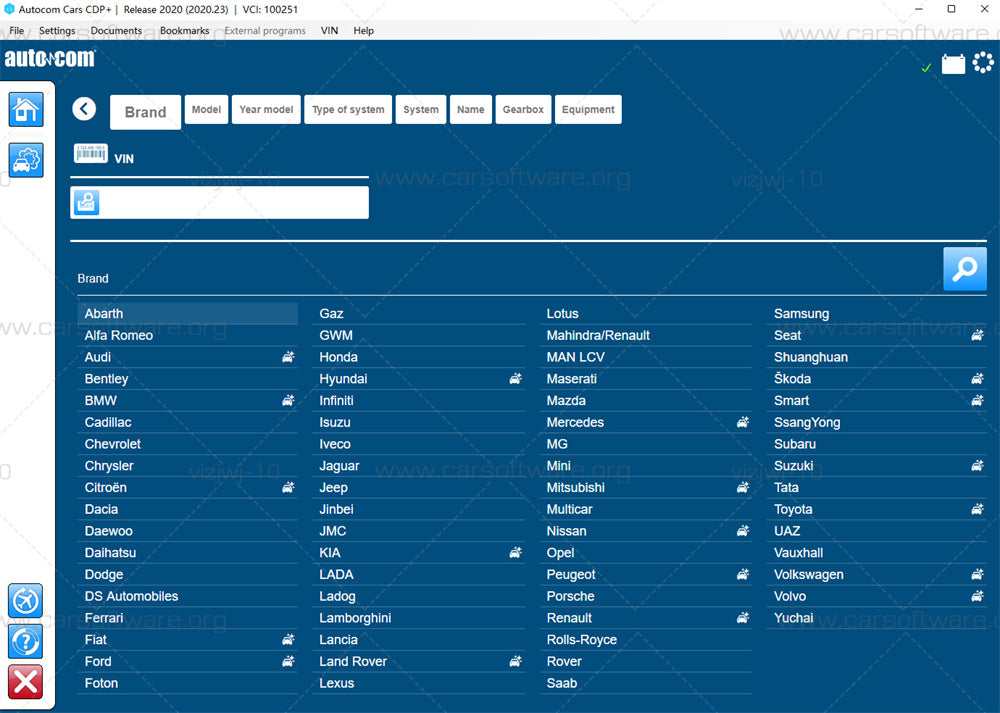Screen dimensions: 1000x713
Task: Click the car icon beside Ford
Action: [288, 661]
